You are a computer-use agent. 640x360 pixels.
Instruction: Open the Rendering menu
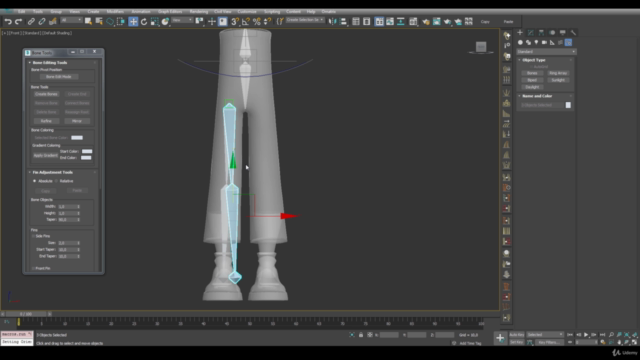(199, 12)
